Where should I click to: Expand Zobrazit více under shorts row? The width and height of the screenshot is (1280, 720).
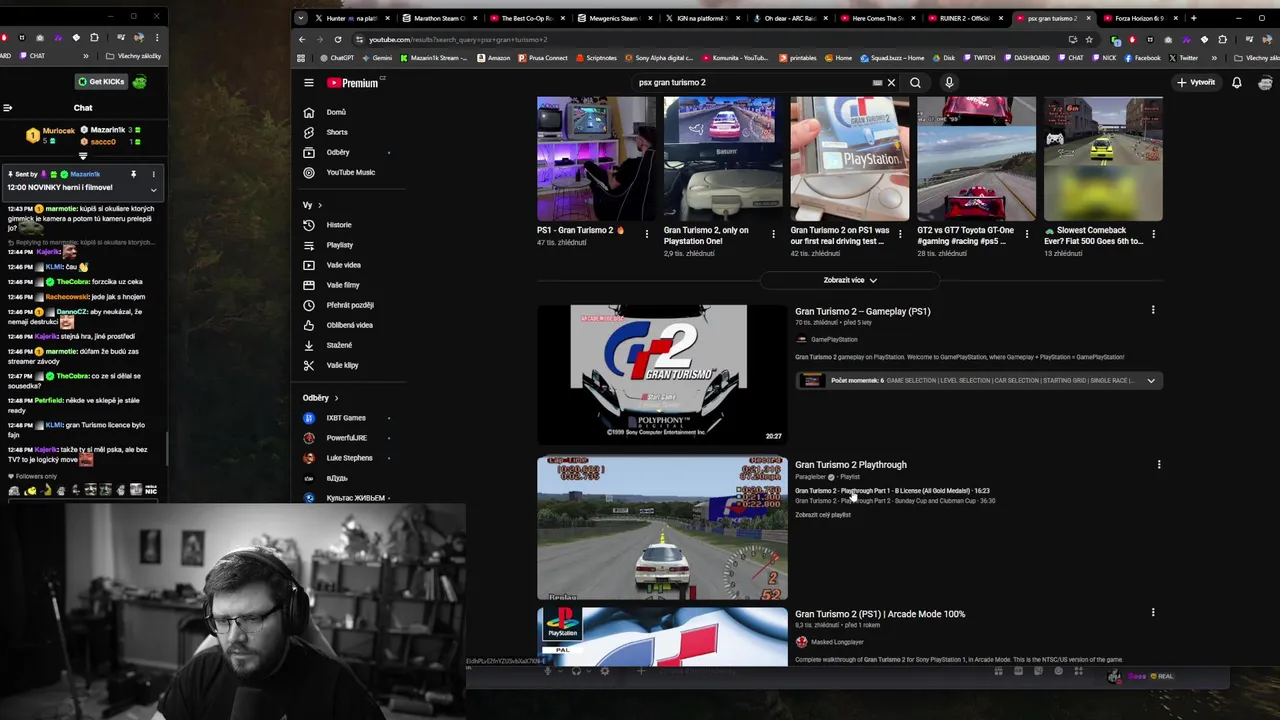coord(850,280)
